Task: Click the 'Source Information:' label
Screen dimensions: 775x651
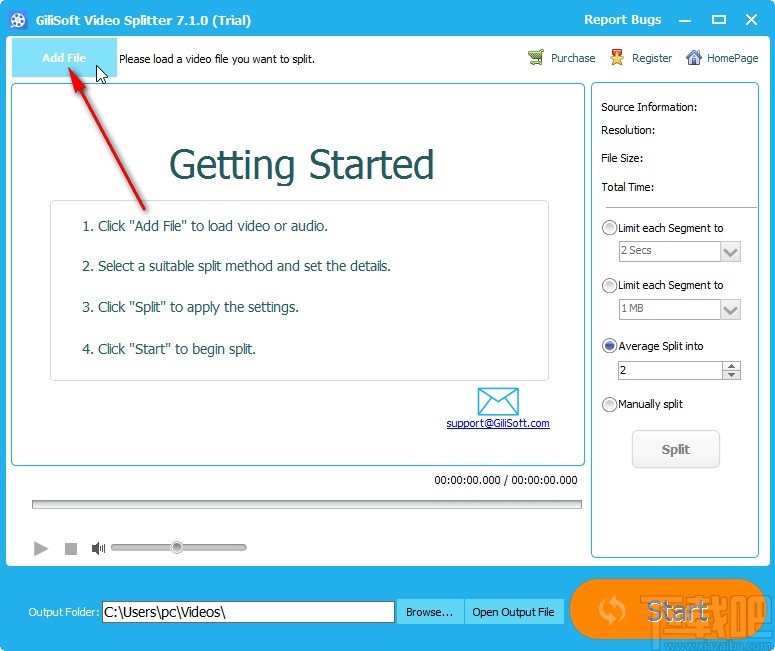Action: point(649,107)
